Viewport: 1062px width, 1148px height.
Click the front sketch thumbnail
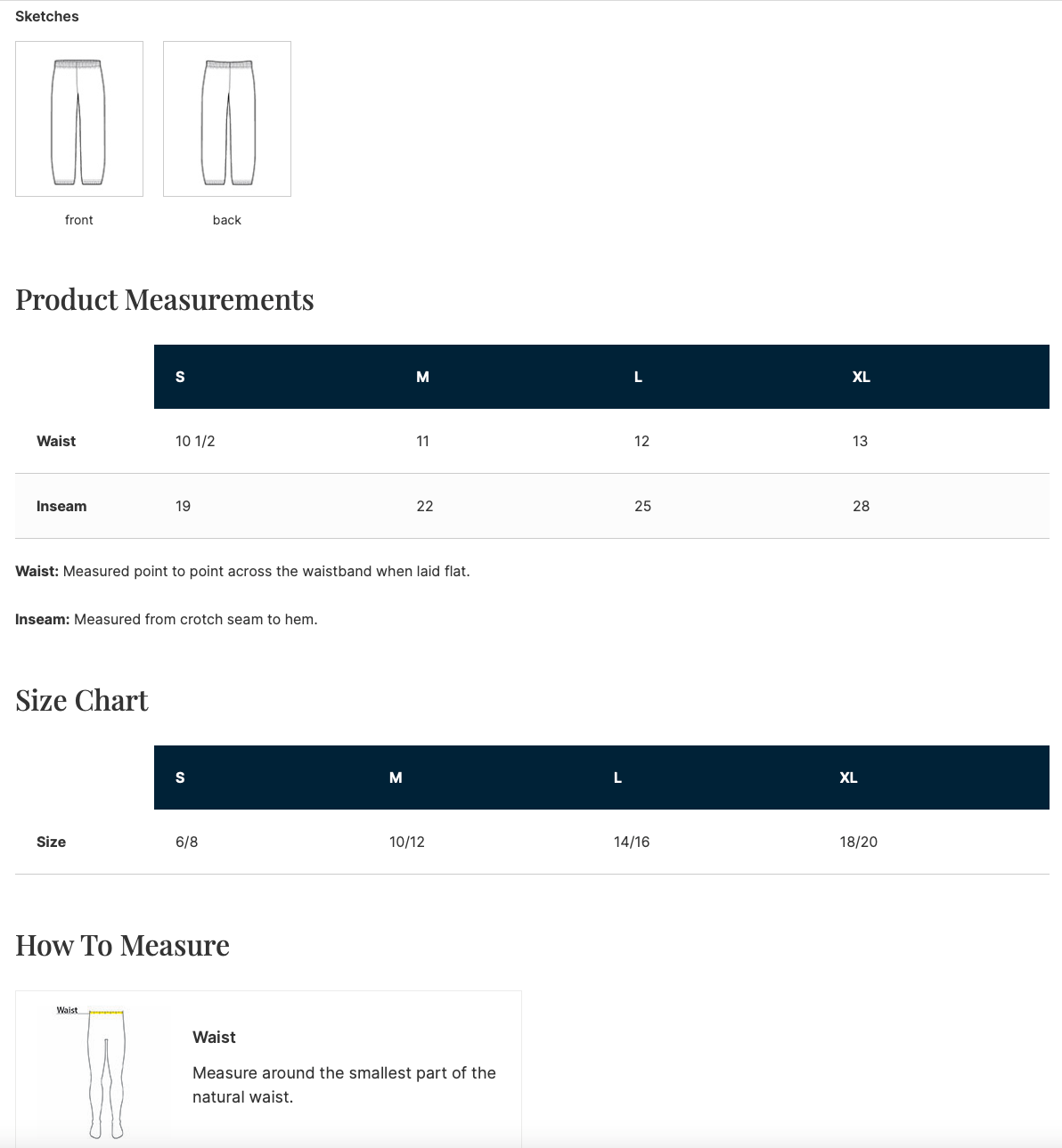79,118
